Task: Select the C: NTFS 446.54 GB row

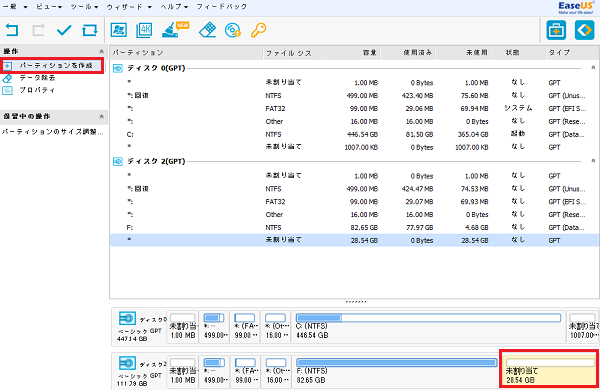Action: (x=354, y=134)
